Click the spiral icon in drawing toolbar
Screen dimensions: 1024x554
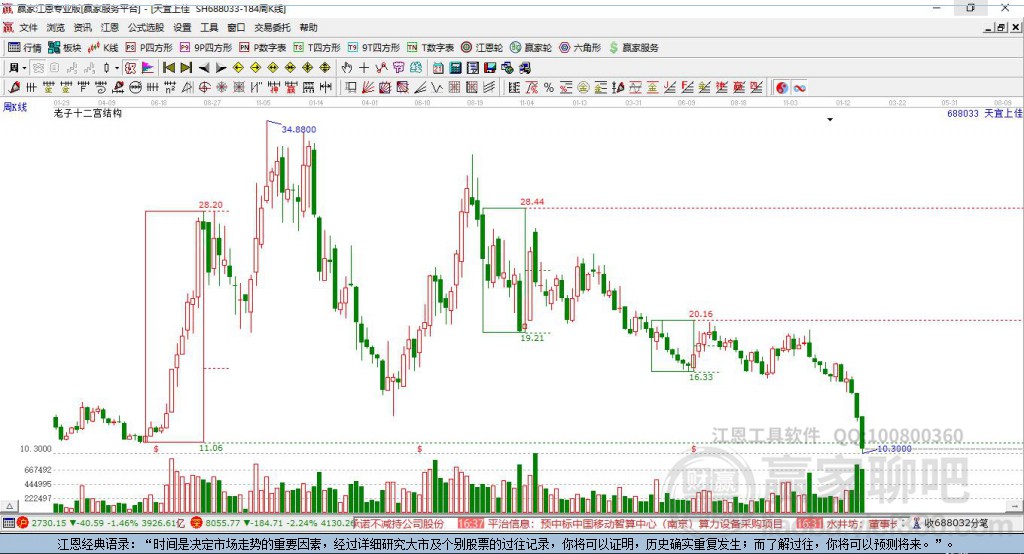(x=101, y=88)
